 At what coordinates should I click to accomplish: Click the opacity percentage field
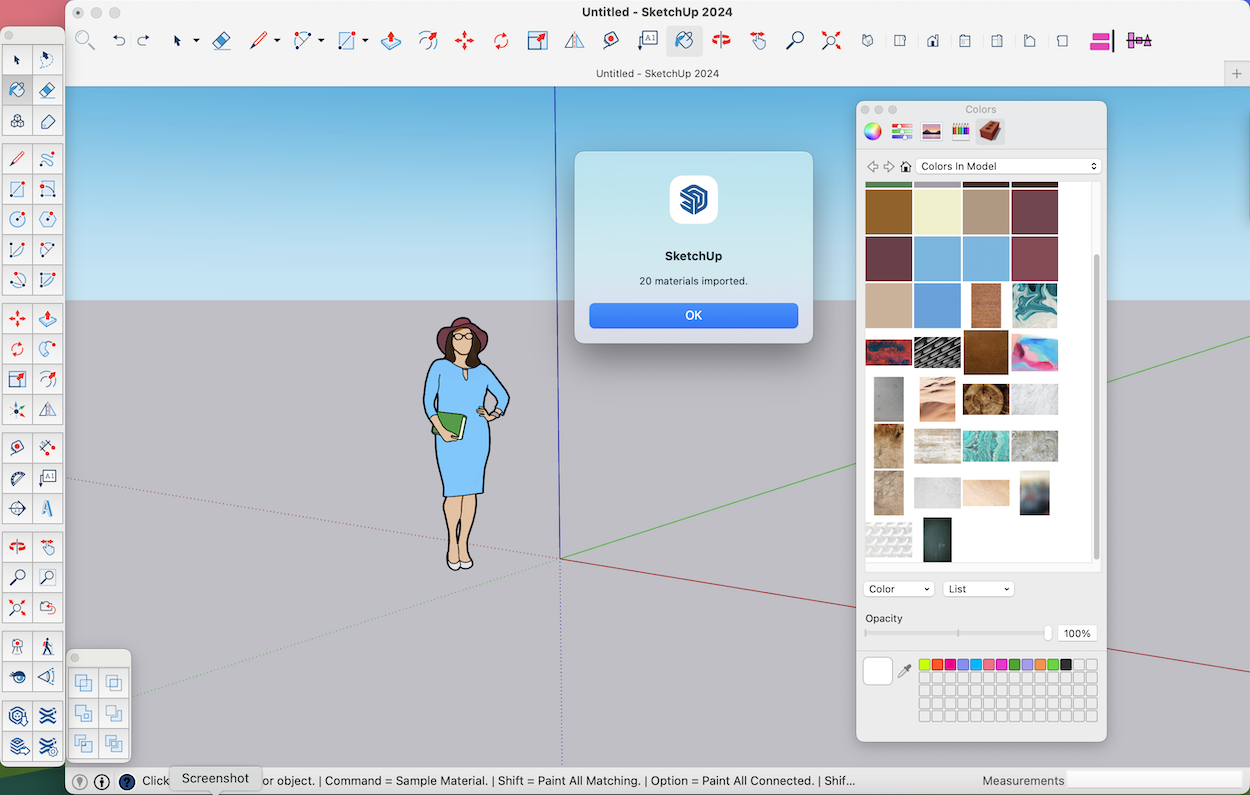pyautogui.click(x=1077, y=633)
